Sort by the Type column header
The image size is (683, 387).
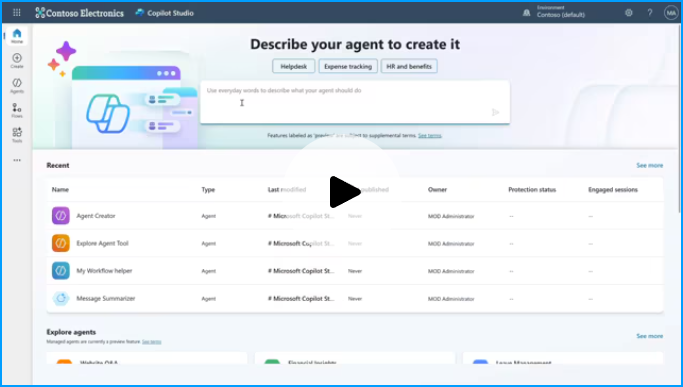208,190
